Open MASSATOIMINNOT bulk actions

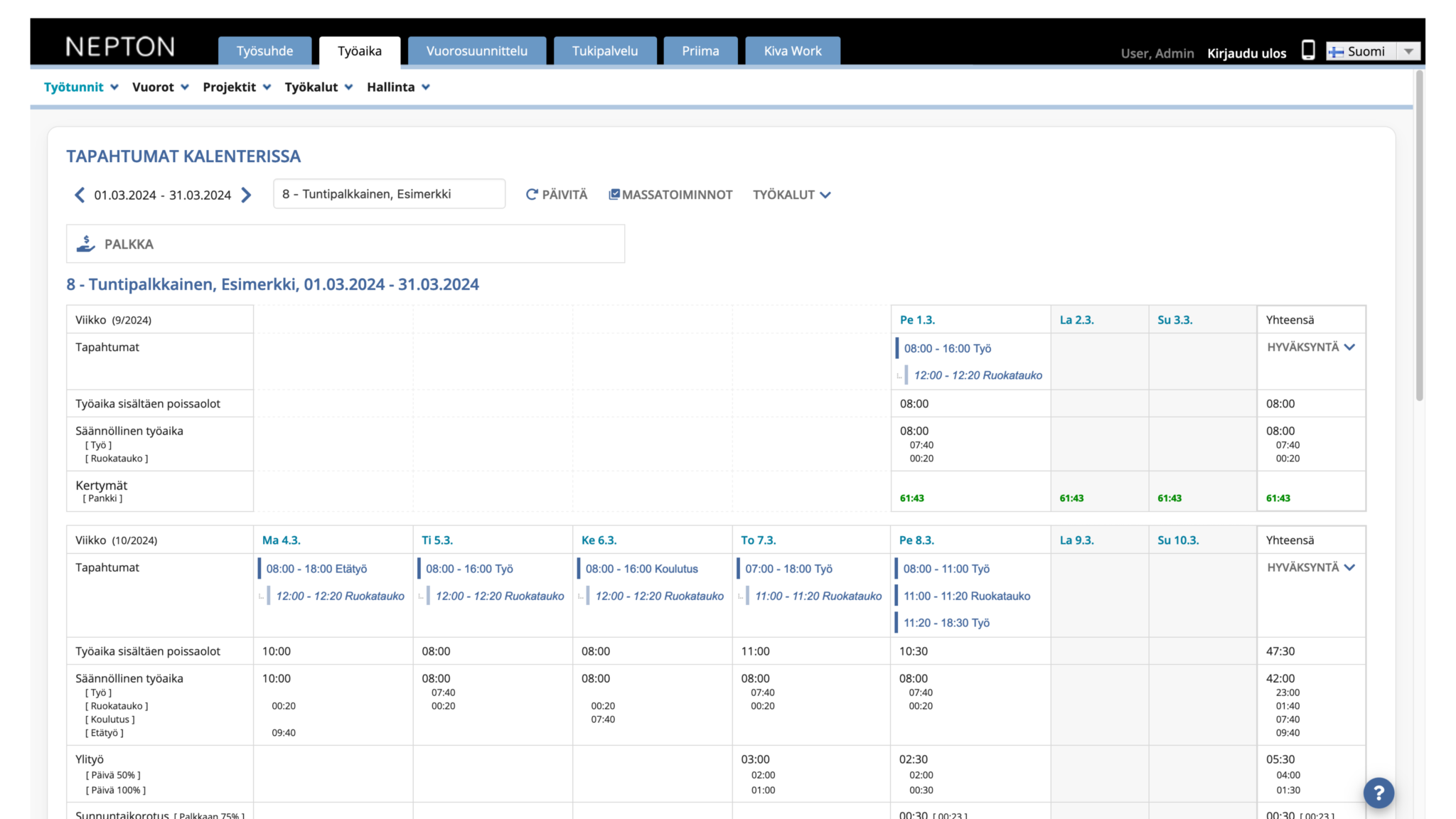670,195
